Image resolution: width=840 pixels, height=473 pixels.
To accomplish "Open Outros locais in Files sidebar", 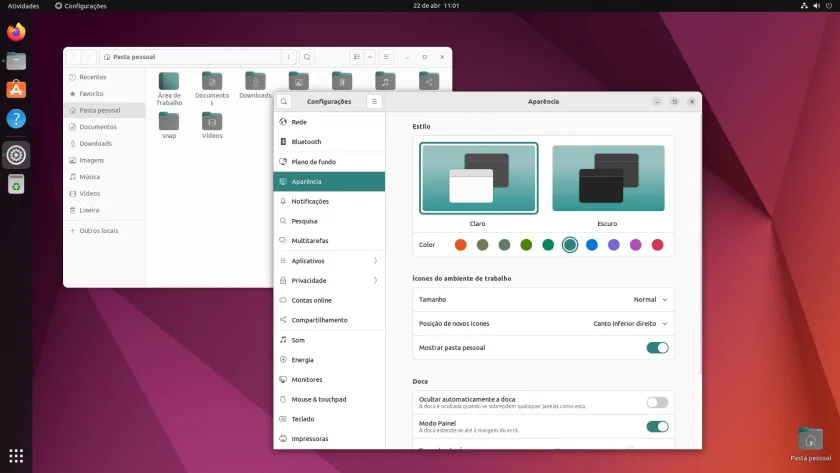I will [104, 231].
